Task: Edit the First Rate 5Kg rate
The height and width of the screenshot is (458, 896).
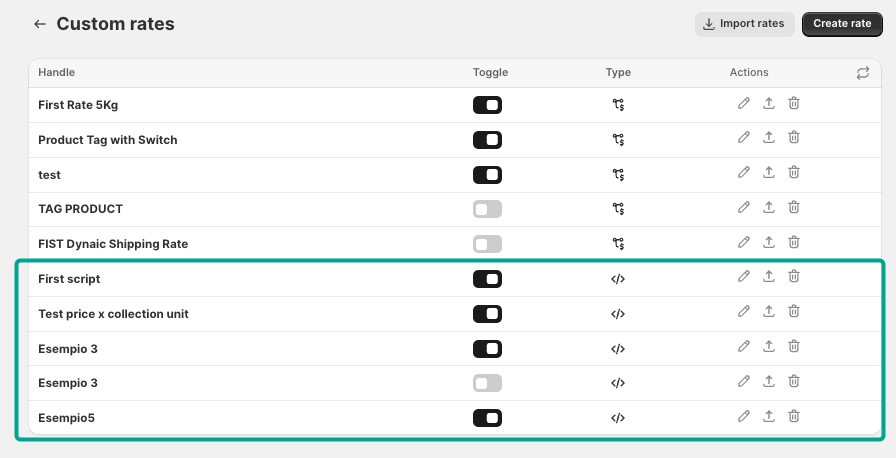Action: [x=743, y=104]
